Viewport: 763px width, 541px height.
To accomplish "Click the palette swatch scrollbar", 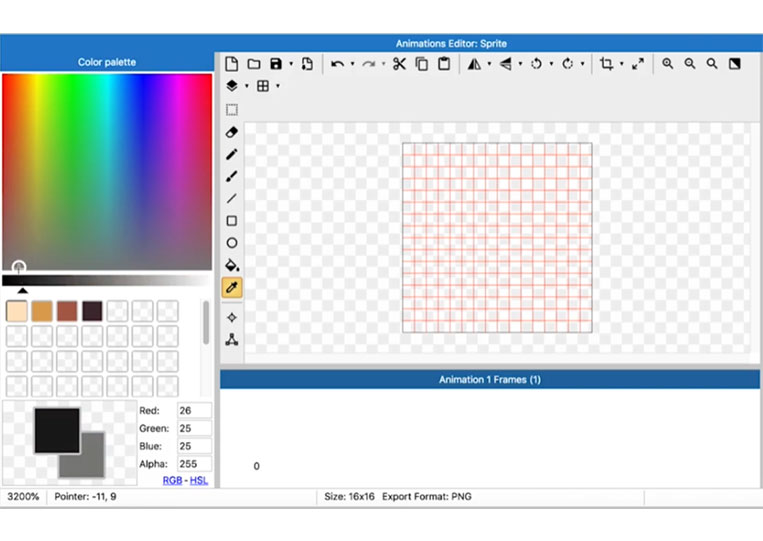I will coord(206,322).
